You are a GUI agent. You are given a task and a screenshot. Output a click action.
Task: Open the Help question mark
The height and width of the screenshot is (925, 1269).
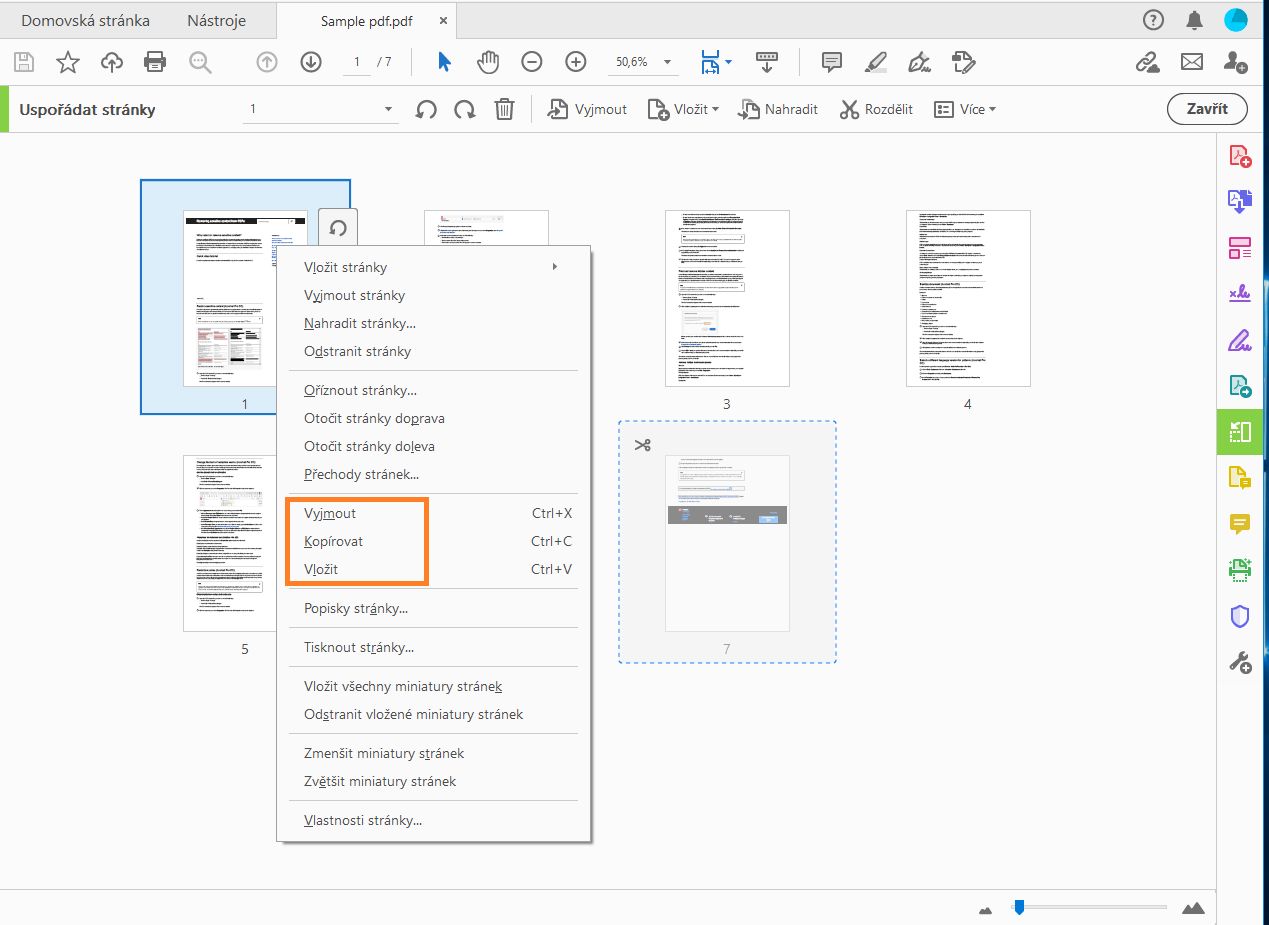pos(1153,20)
